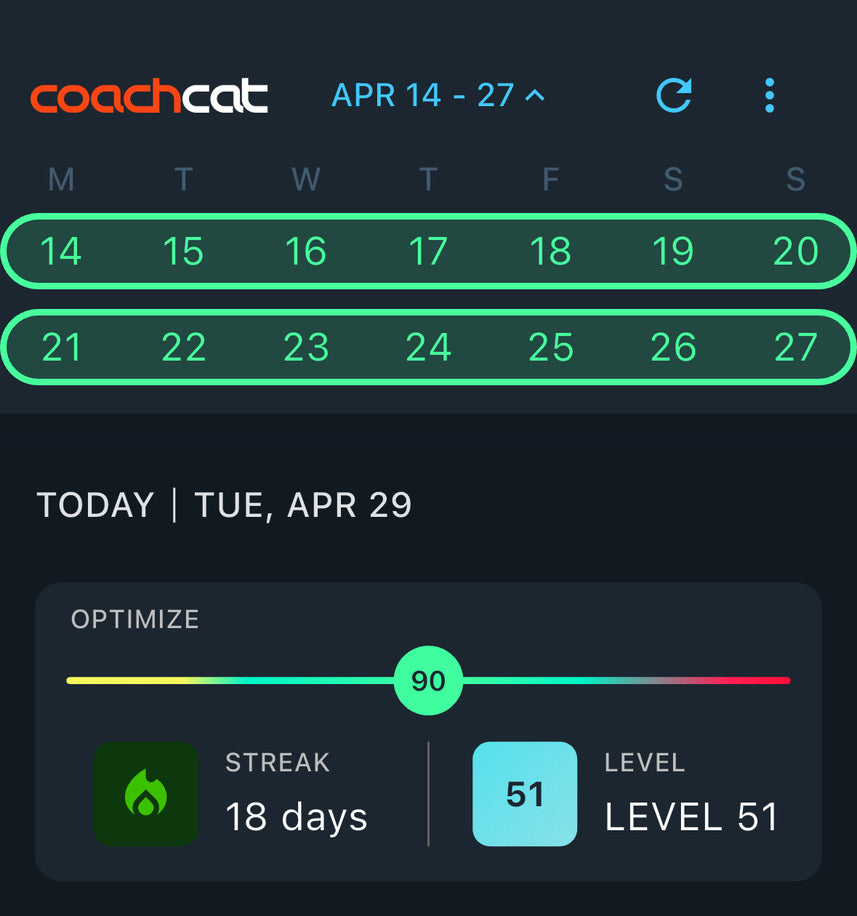This screenshot has height=916, width=857.
Task: Select April 27 in the calendar
Action: [x=797, y=348]
